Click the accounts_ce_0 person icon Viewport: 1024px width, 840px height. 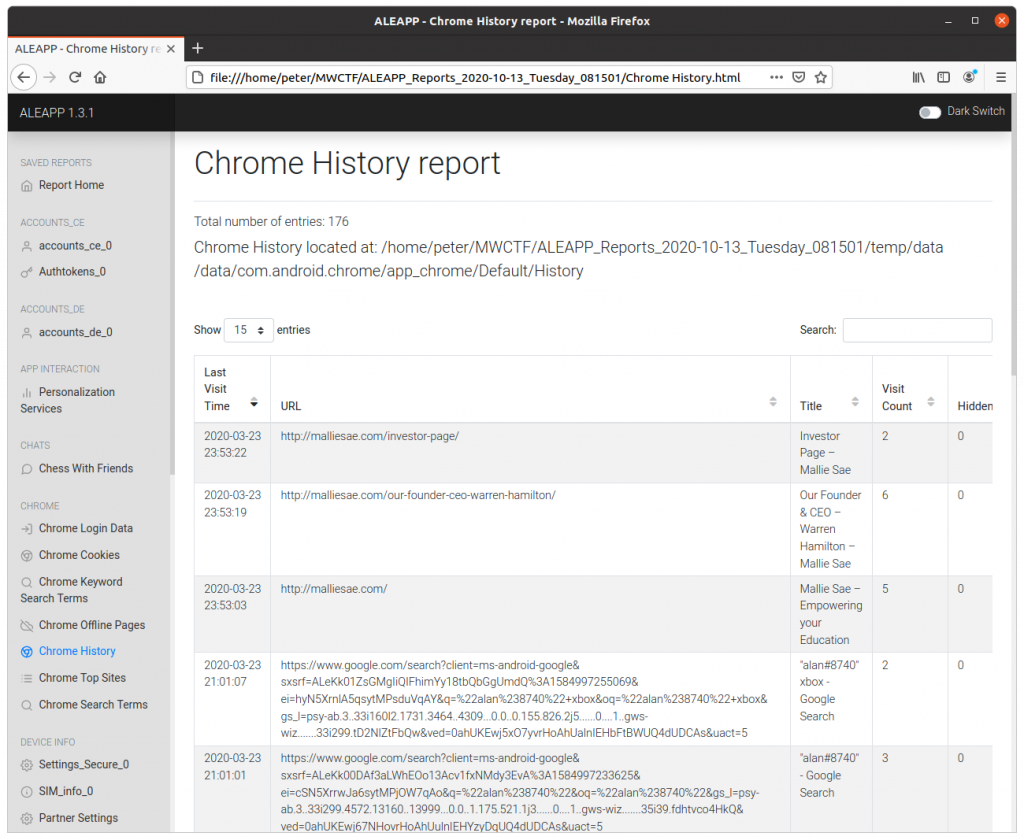(x=27, y=246)
